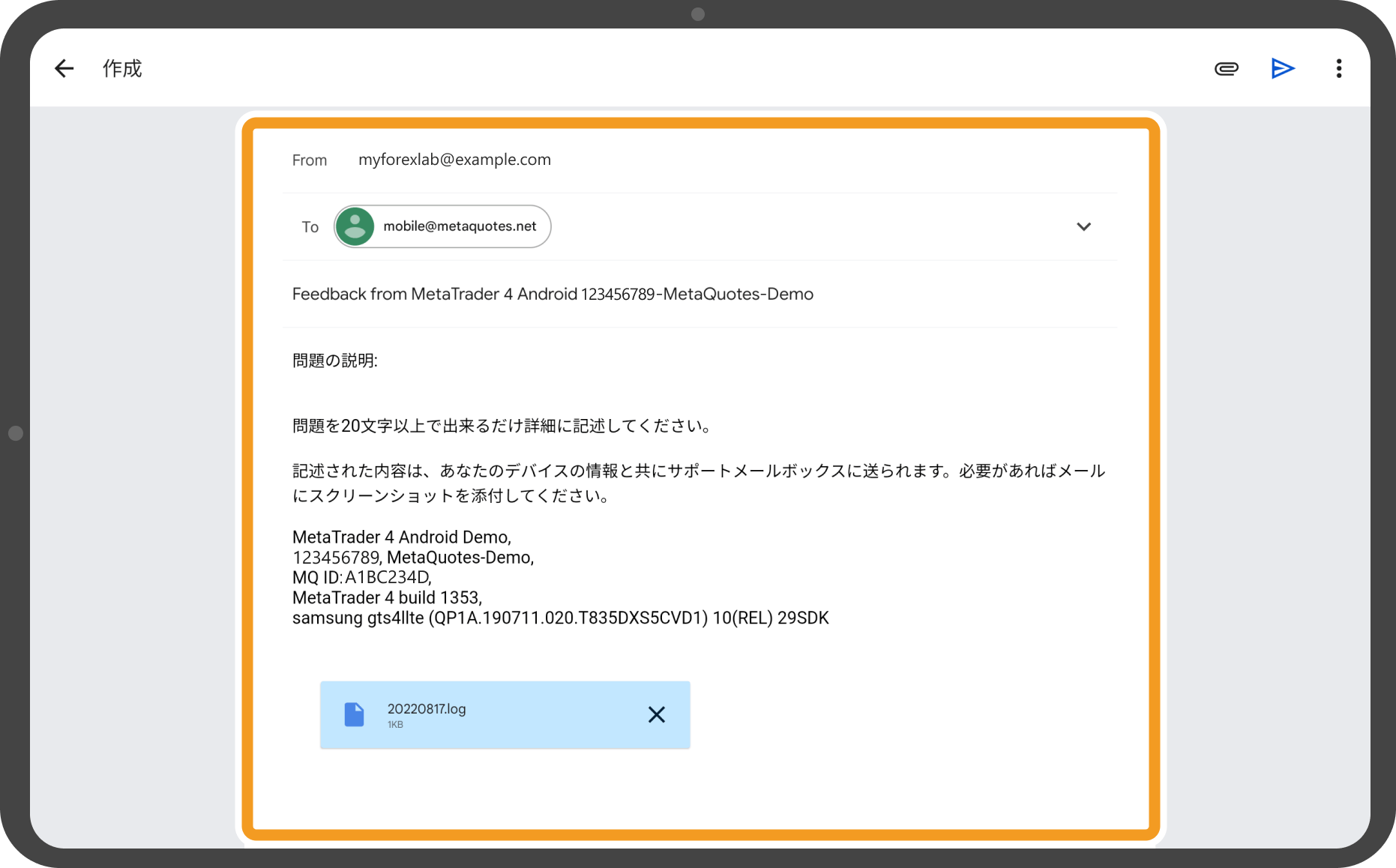Click the MQ ID:A1BC234D, line
Image resolution: width=1396 pixels, height=868 pixels.
pos(362,577)
